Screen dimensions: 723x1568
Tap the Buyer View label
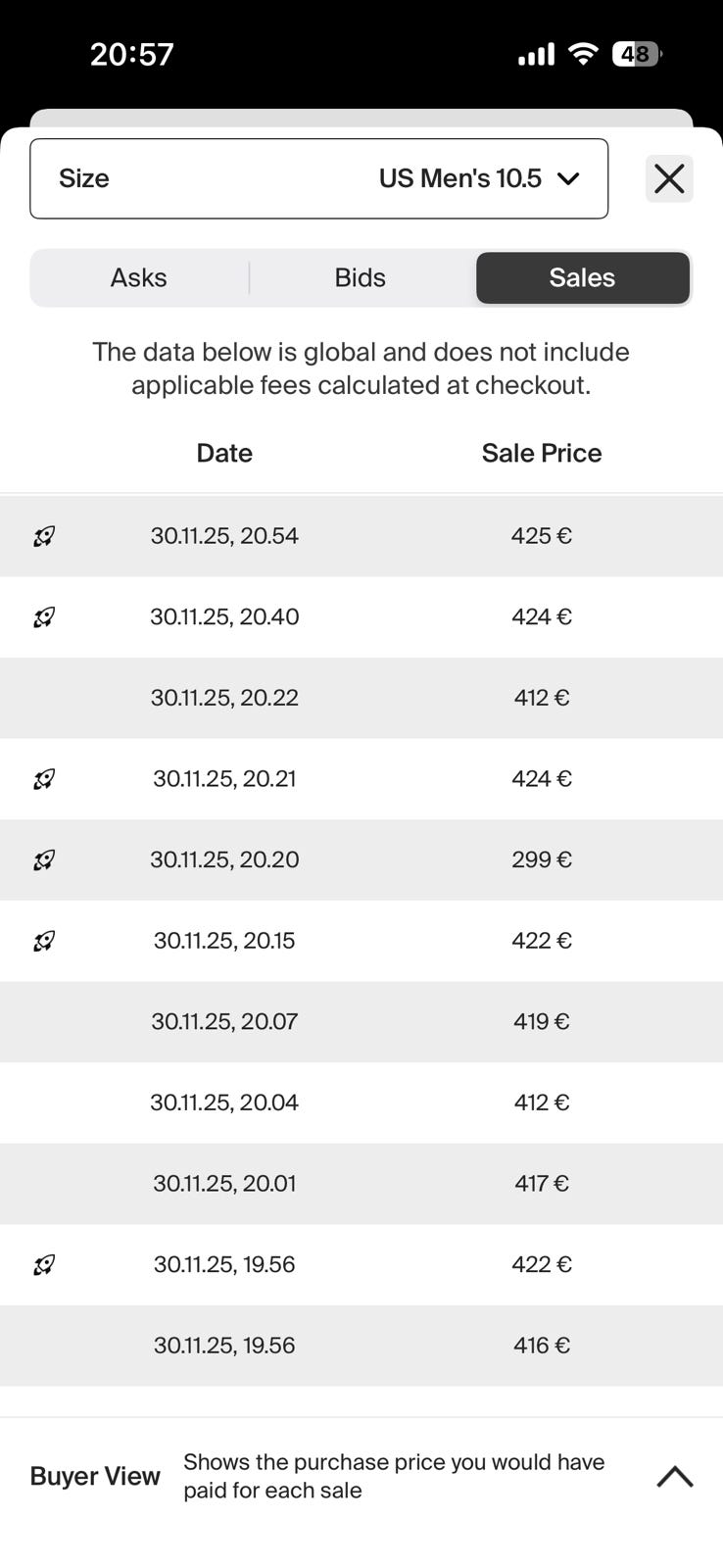(95, 1476)
